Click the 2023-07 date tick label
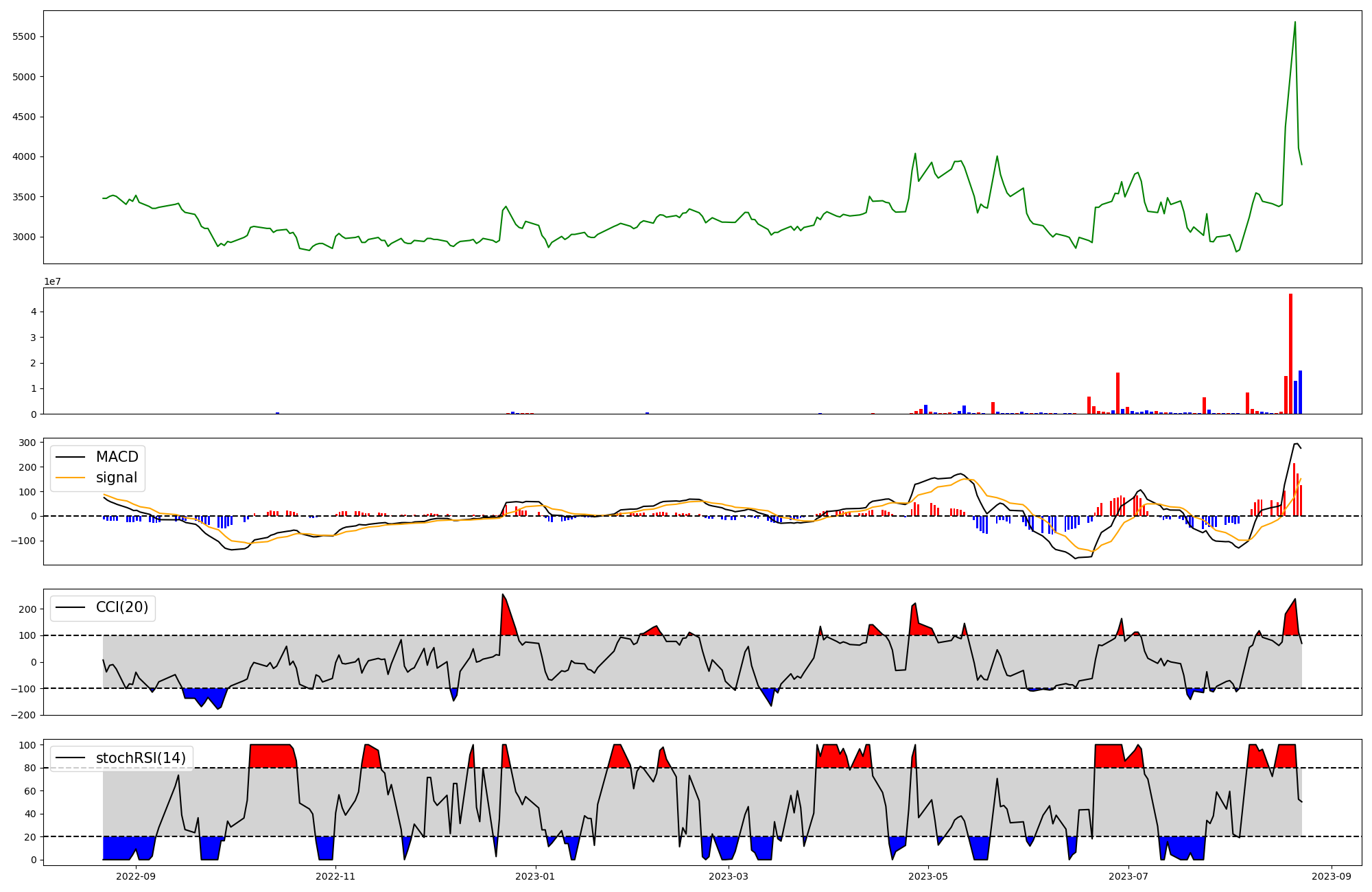Image resolution: width=1372 pixels, height=892 pixels. (x=1128, y=876)
